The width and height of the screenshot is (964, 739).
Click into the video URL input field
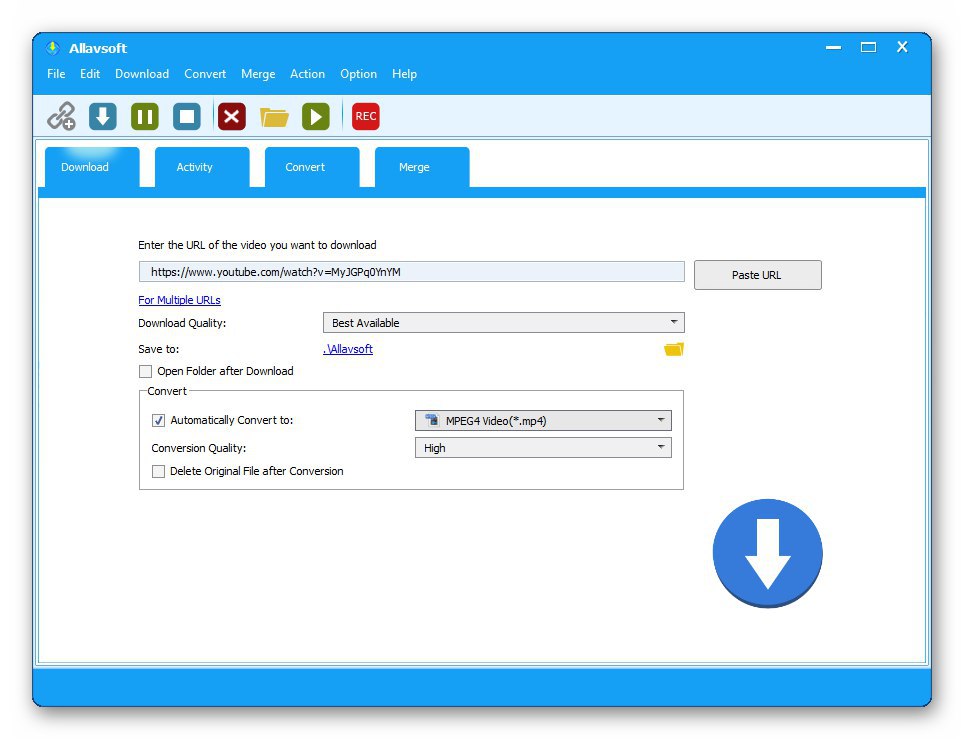(x=411, y=272)
